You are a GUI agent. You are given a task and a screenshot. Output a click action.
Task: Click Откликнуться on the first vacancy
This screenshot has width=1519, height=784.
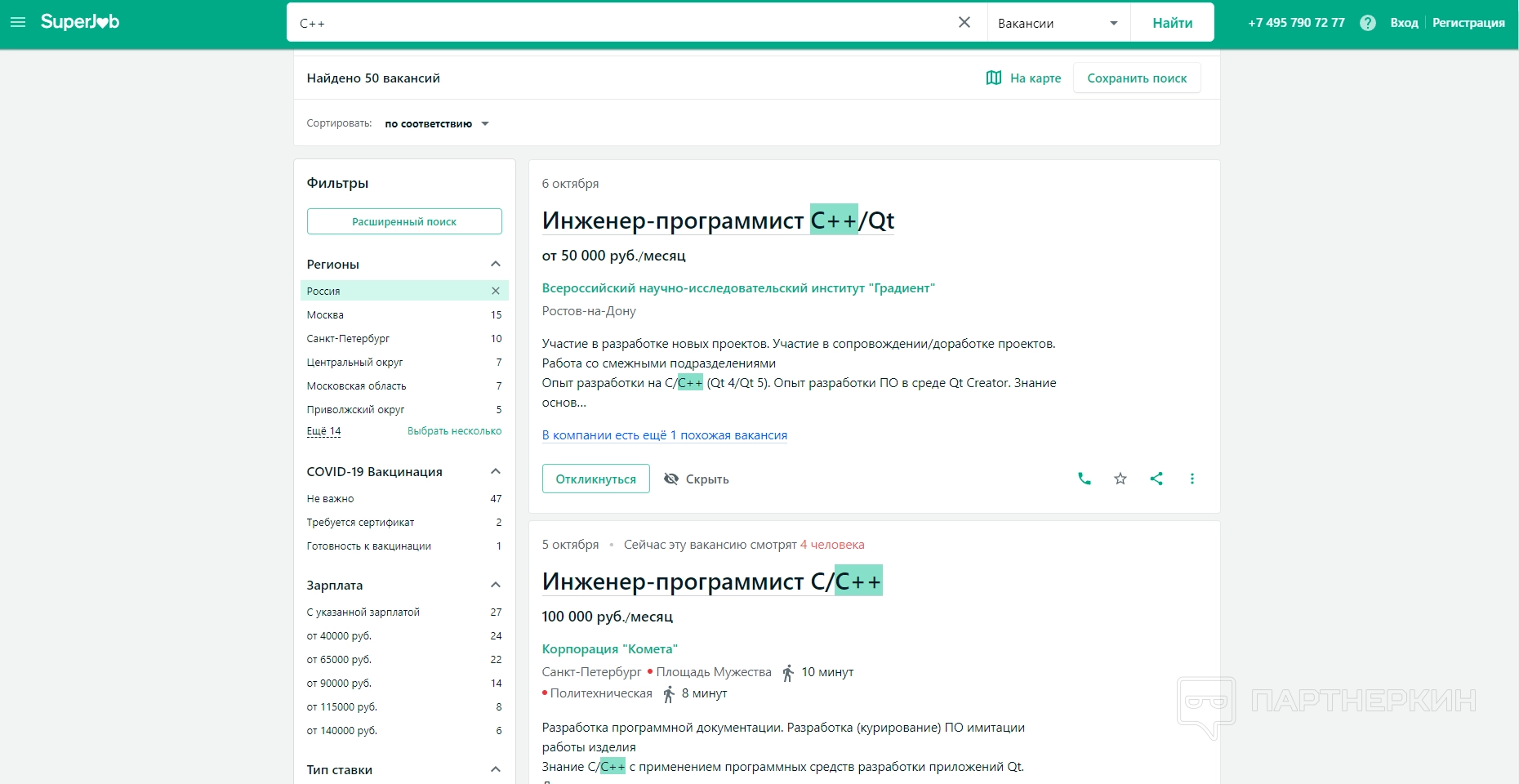tap(595, 479)
